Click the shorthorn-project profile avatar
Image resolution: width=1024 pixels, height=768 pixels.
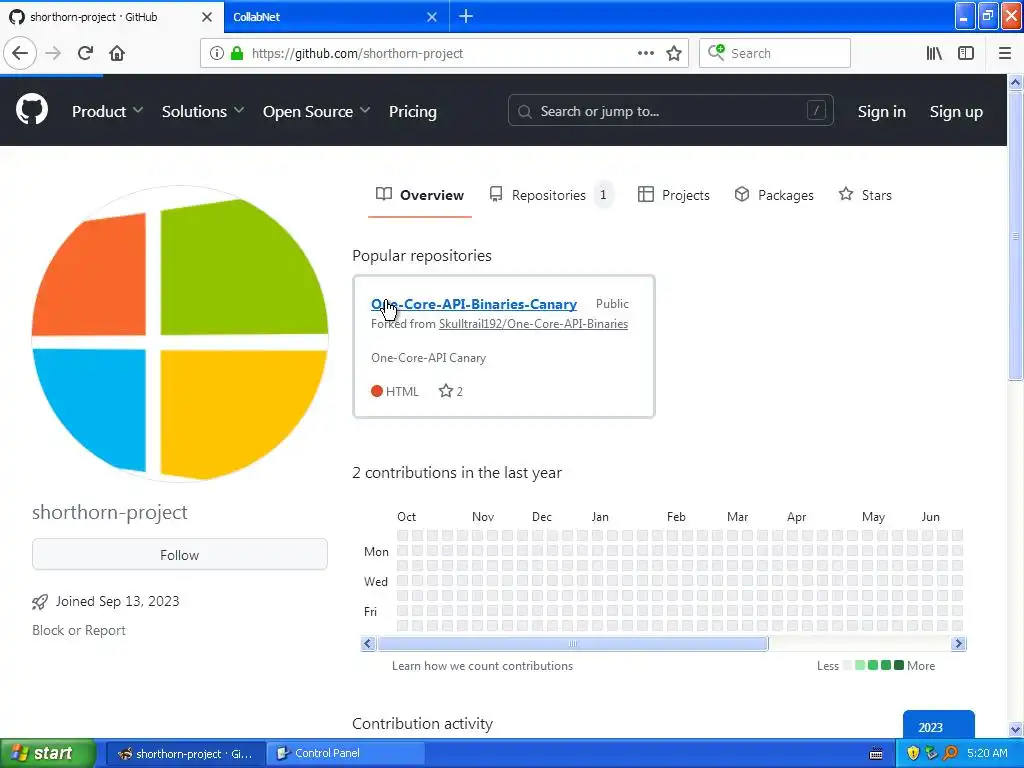(180, 334)
